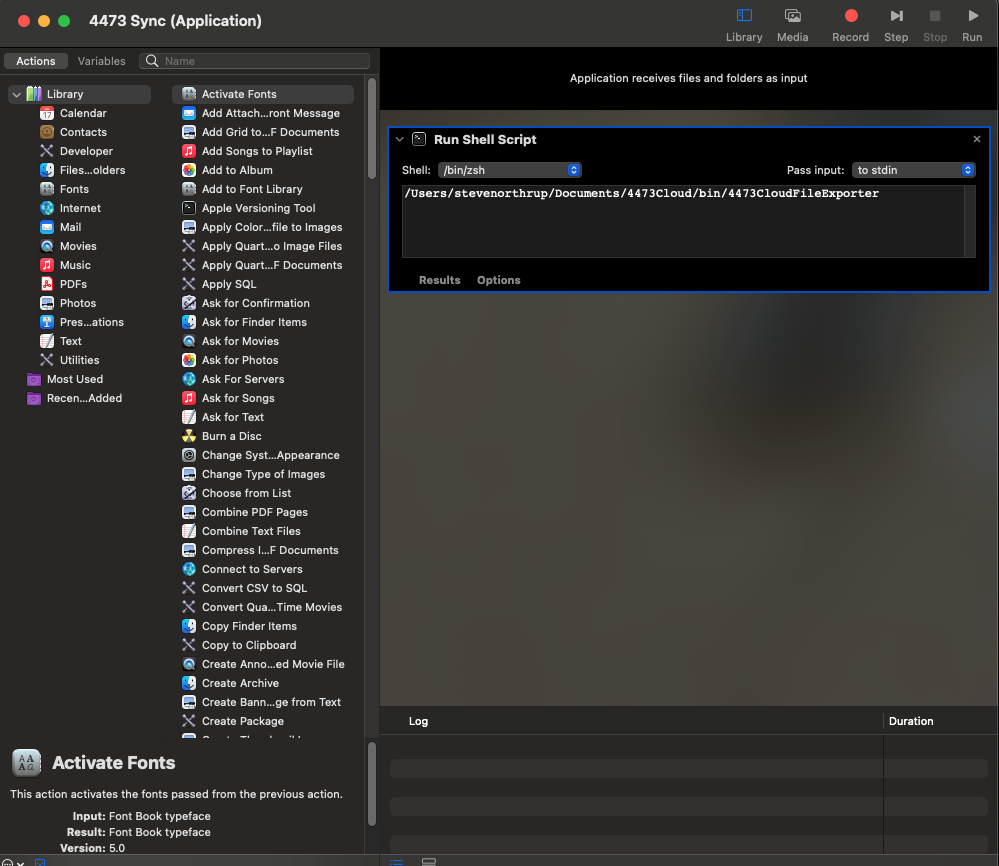Click the Name search field
Viewport: 999px width, 866px height.
coord(254,61)
